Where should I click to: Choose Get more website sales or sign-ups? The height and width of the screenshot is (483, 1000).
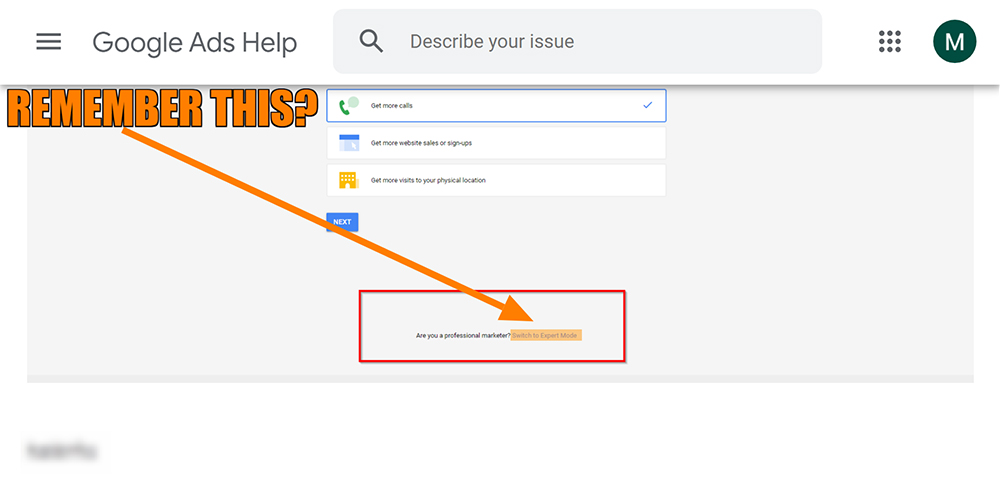click(496, 143)
